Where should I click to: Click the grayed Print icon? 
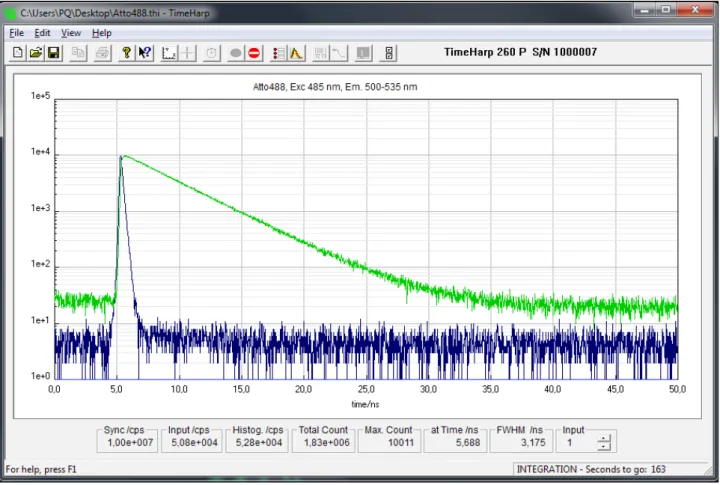tap(102, 53)
